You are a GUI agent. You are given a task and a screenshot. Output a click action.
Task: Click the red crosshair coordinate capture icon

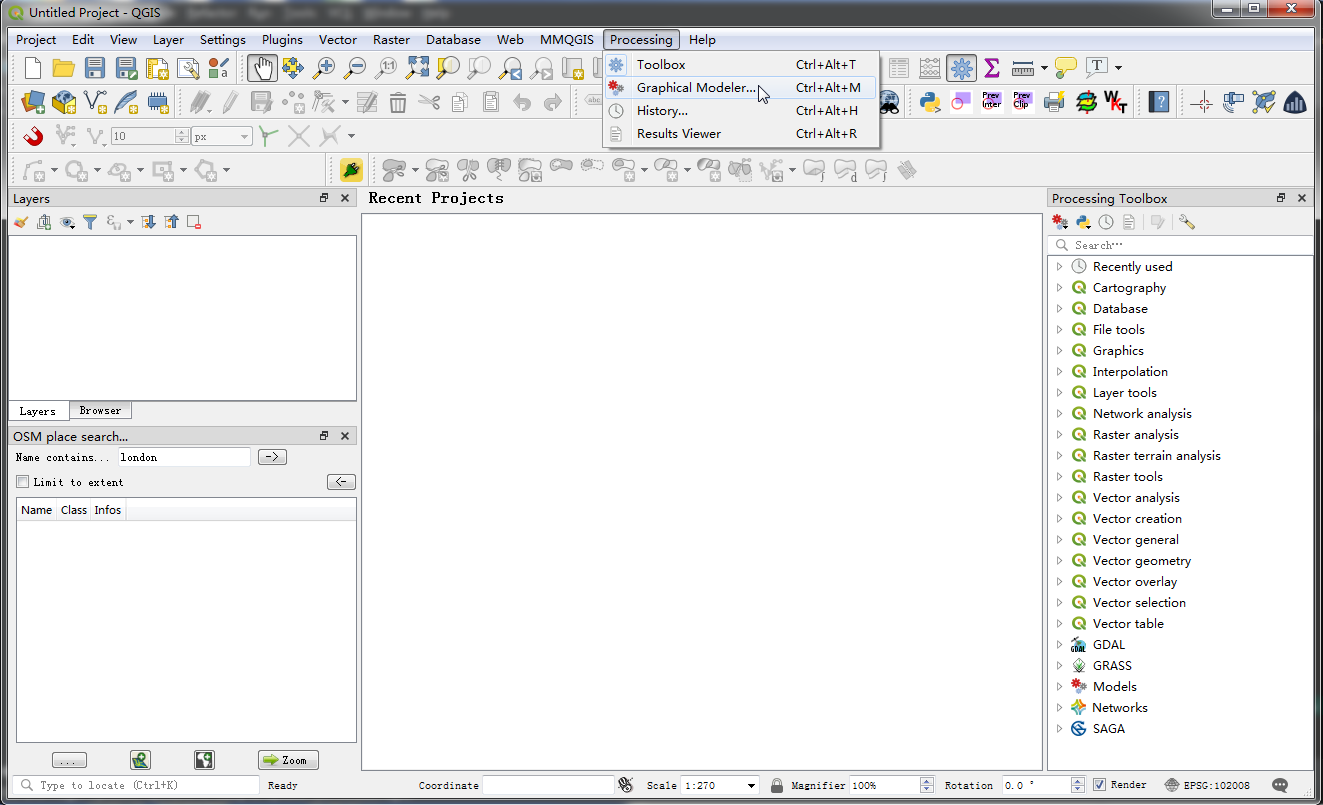pos(1203,101)
